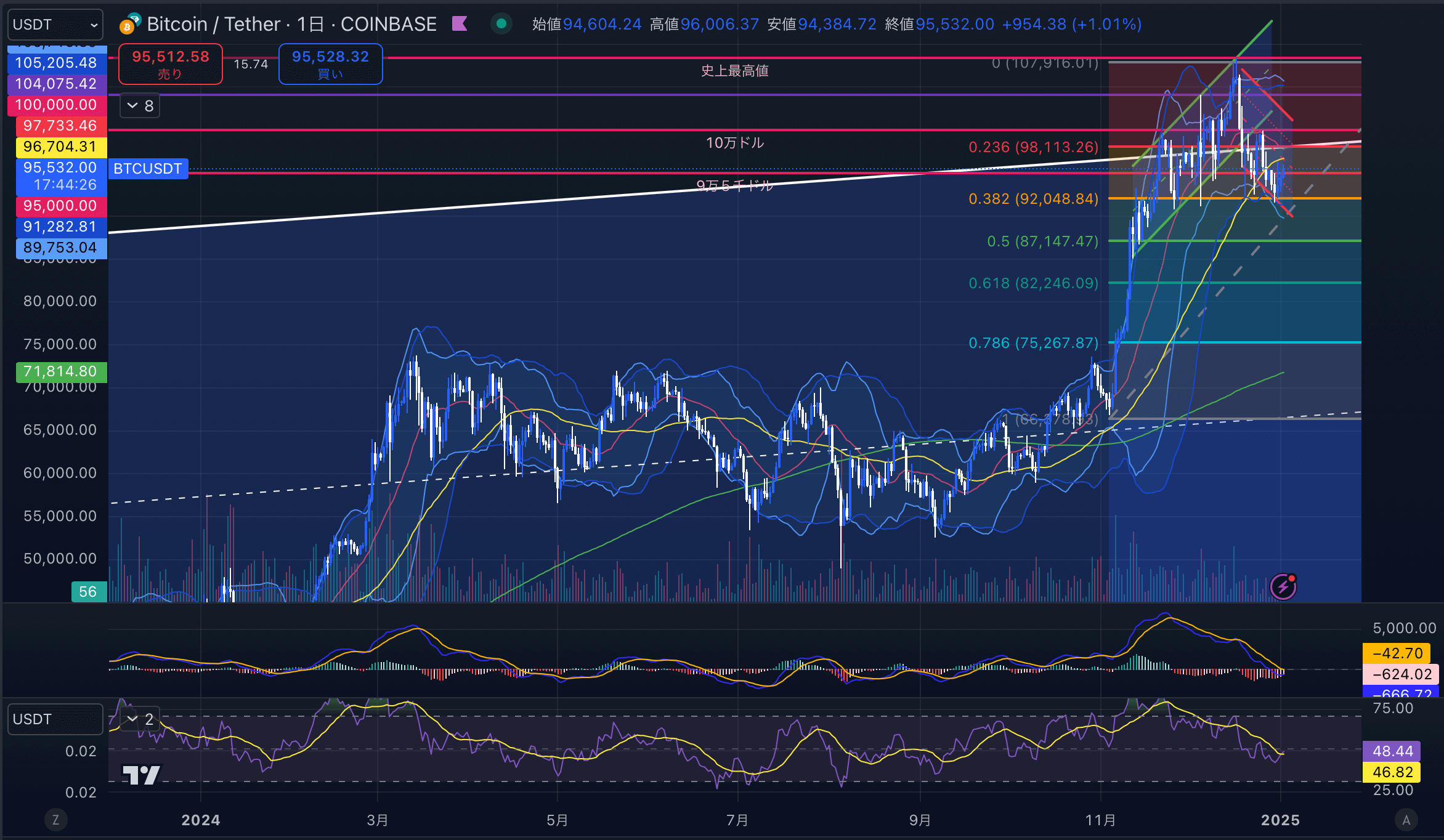Click the RSI value 46.82 label
The width and height of the screenshot is (1444, 840).
1393,772
